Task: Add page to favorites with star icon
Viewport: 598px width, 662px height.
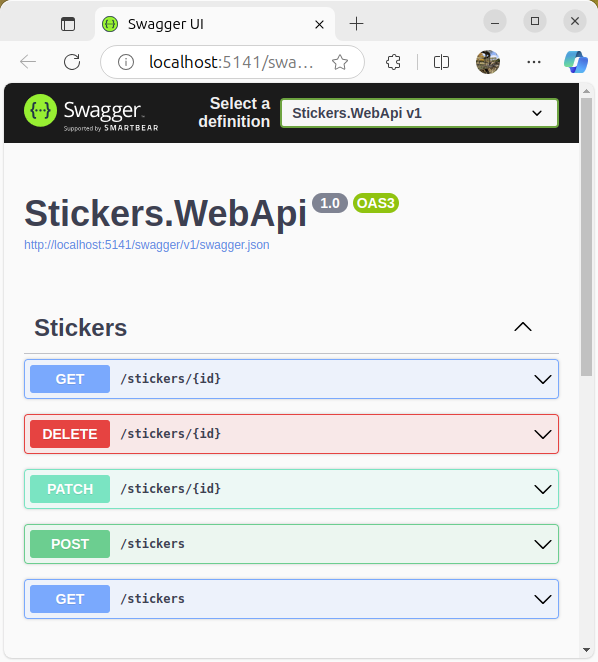Action: point(340,62)
